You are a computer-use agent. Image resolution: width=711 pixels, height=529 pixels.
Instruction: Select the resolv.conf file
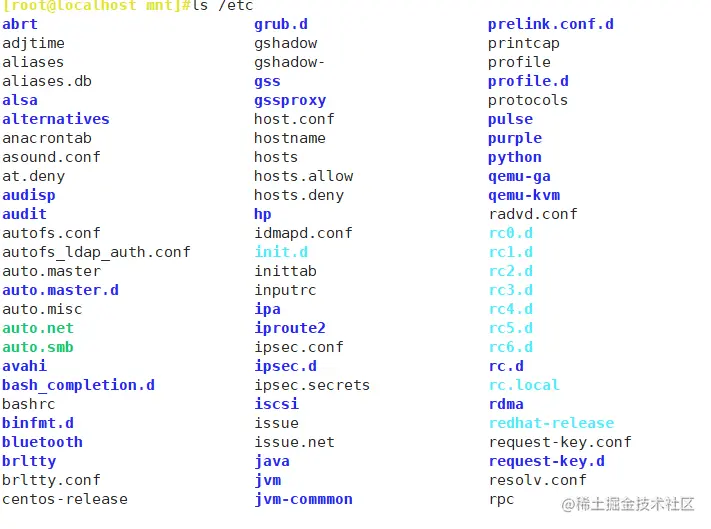(538, 480)
